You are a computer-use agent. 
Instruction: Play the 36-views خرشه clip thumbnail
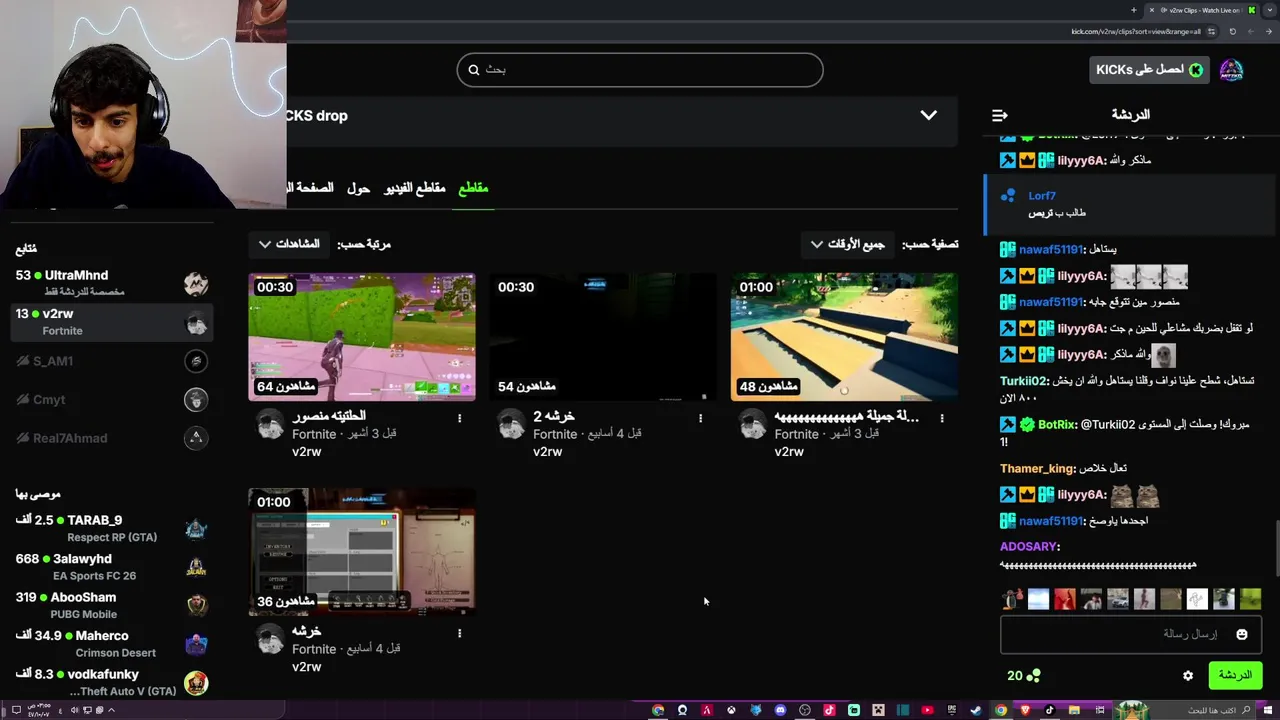362,552
